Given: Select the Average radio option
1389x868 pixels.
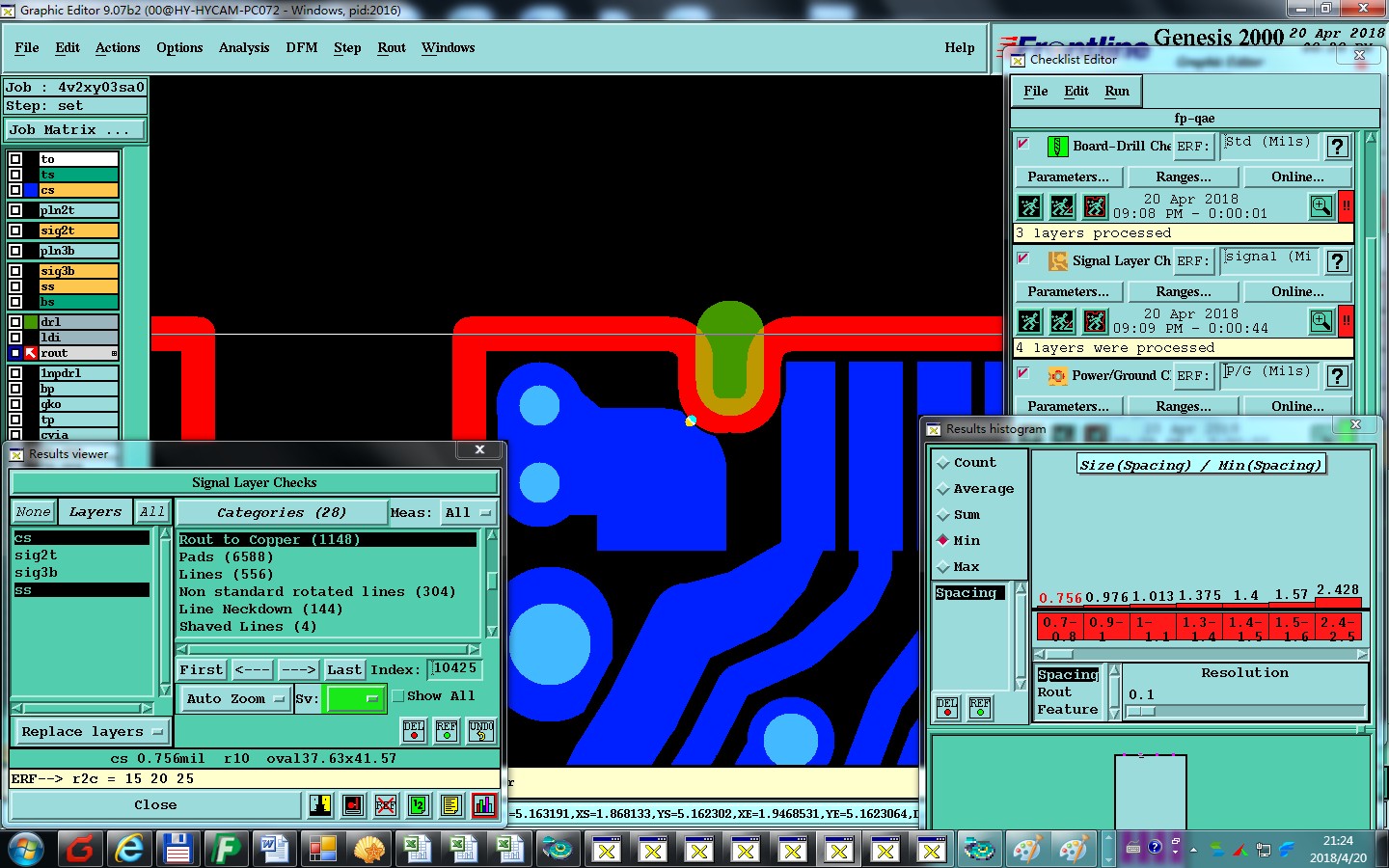Looking at the screenshot, I should pos(943,489).
